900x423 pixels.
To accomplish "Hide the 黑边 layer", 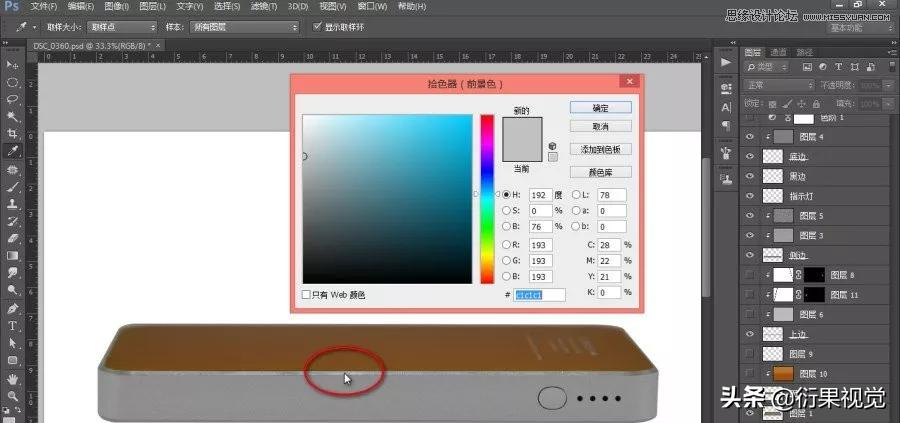I will tap(749, 176).
